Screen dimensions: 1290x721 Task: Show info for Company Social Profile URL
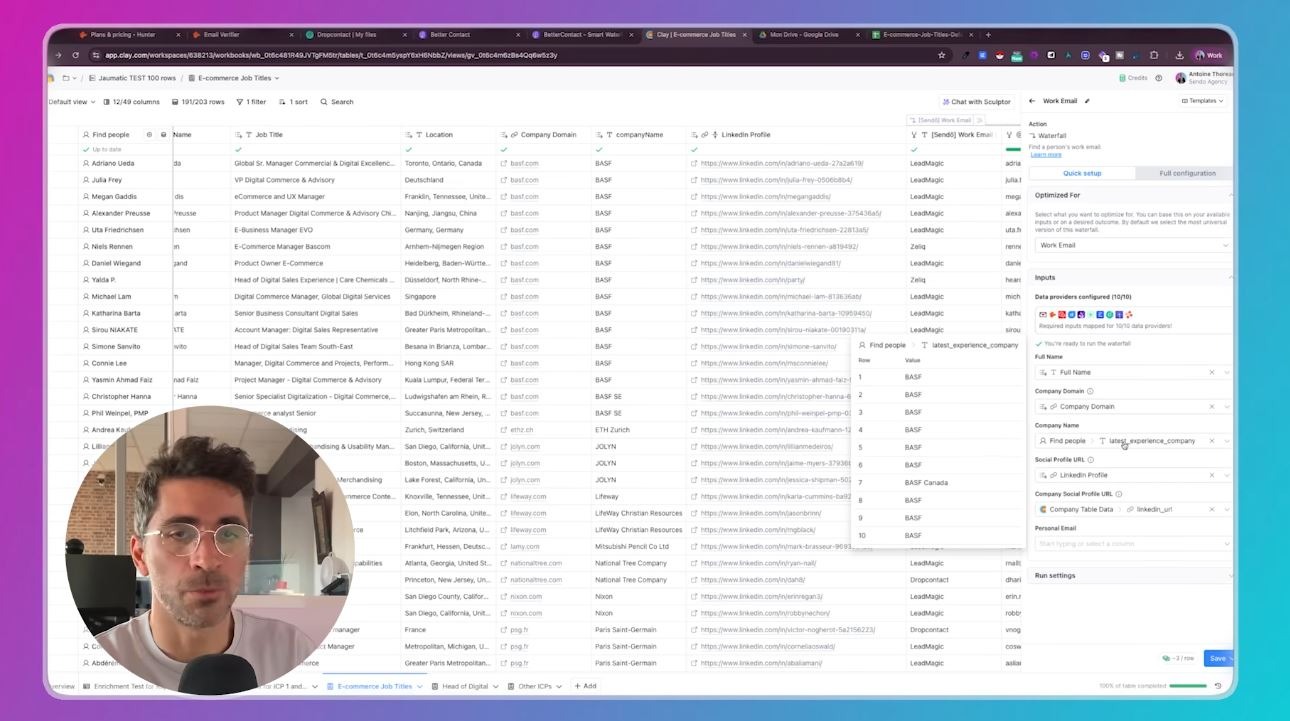1119,494
